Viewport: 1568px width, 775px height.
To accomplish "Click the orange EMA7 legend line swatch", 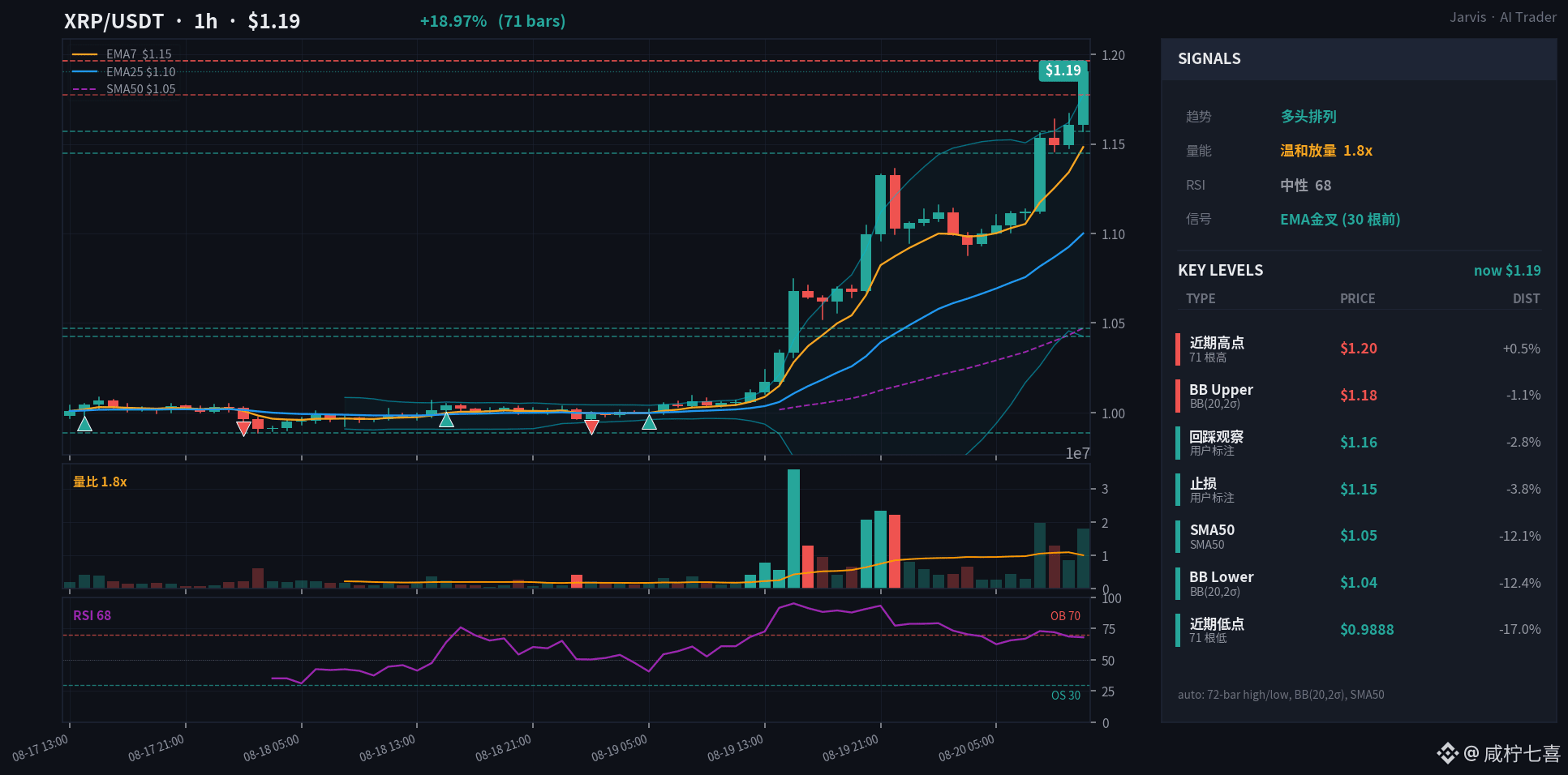I will coord(85,54).
